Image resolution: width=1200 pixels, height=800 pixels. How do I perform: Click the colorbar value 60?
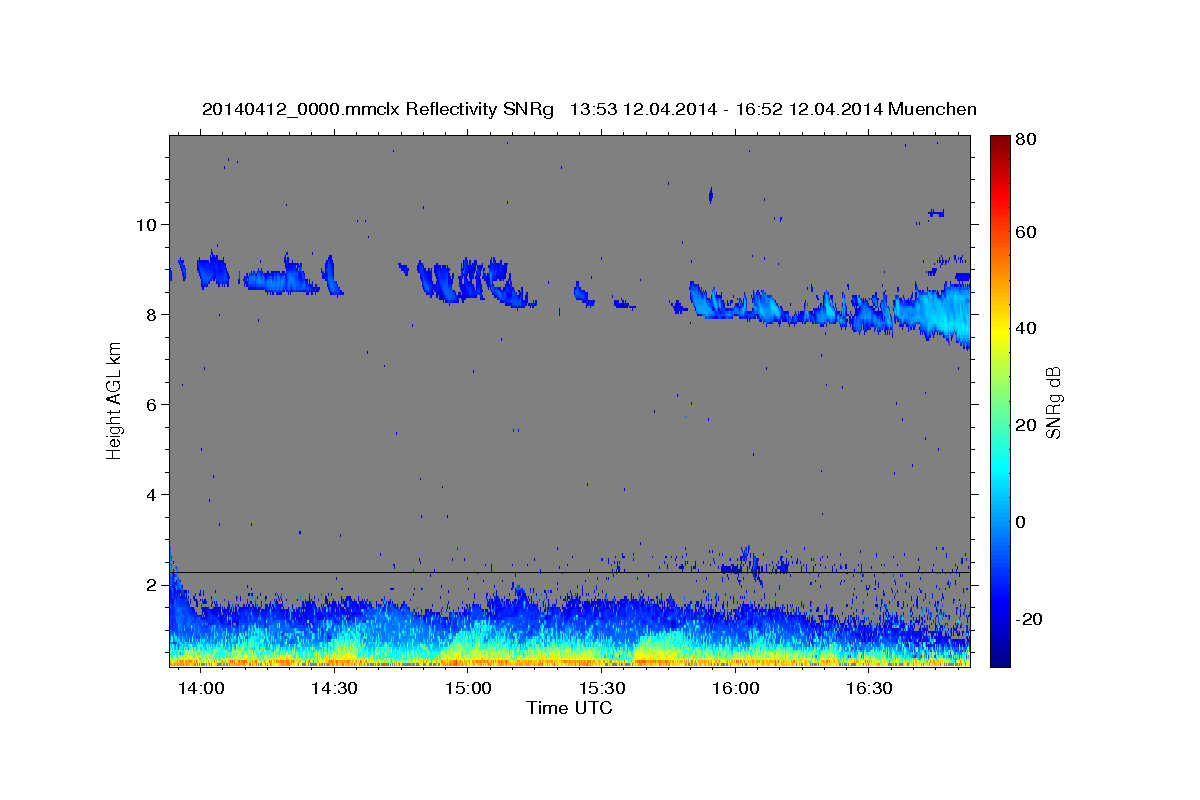(x=1027, y=232)
